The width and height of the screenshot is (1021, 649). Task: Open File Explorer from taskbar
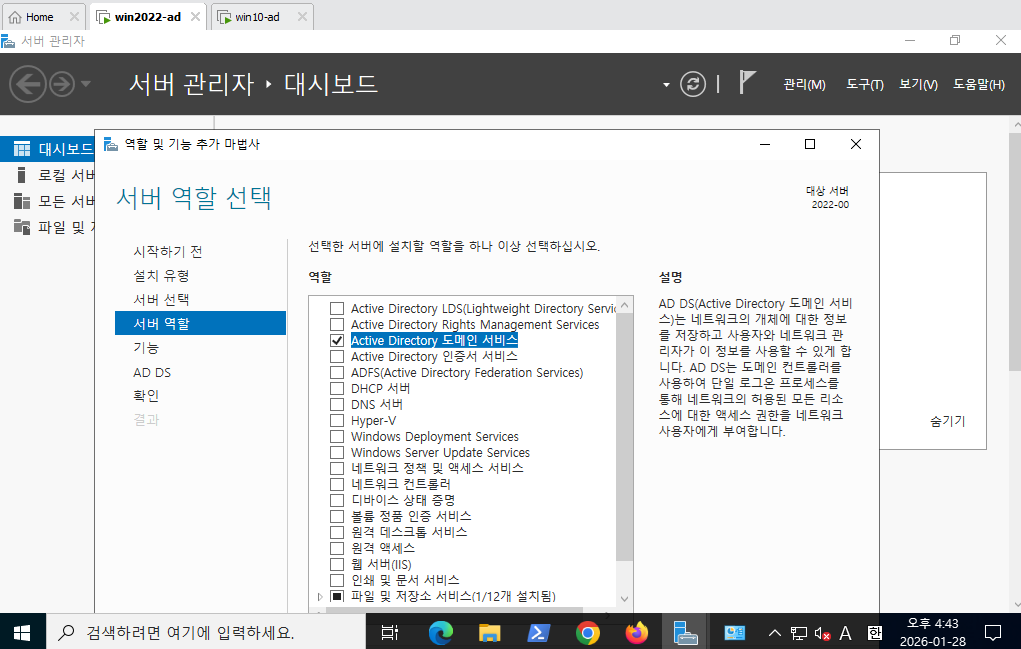pyautogui.click(x=489, y=632)
